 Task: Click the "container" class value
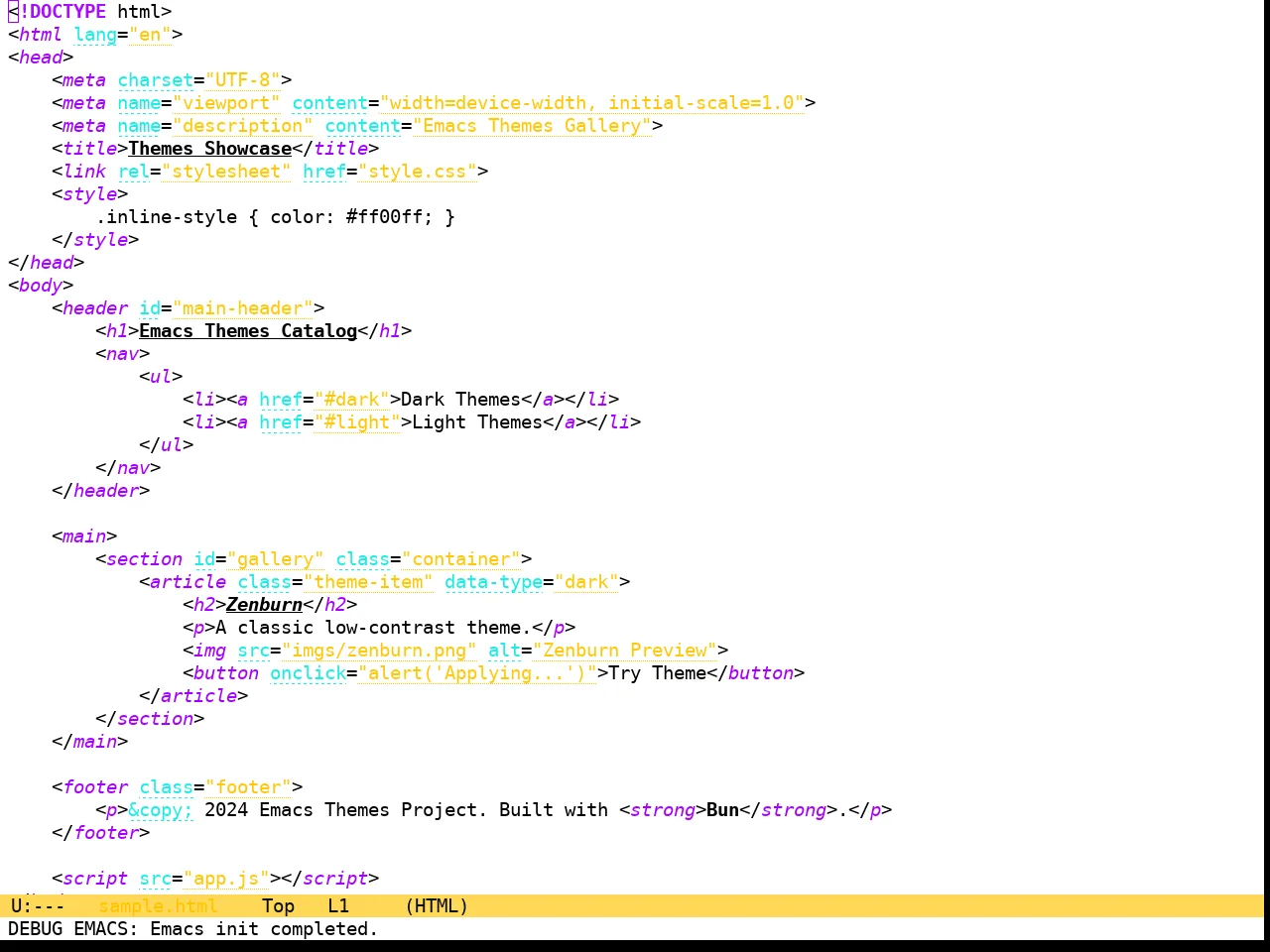coord(461,559)
